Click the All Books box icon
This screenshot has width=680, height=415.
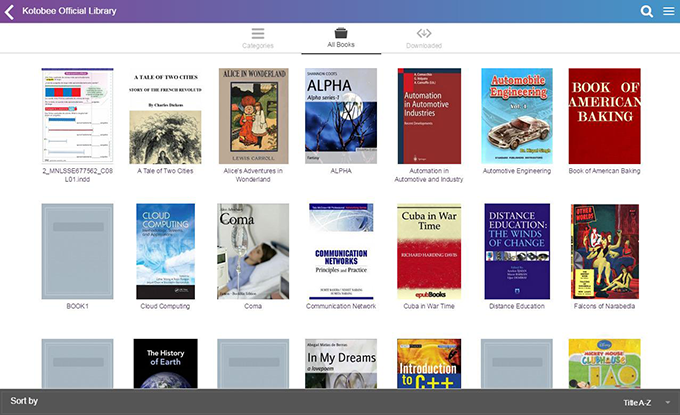pos(340,33)
